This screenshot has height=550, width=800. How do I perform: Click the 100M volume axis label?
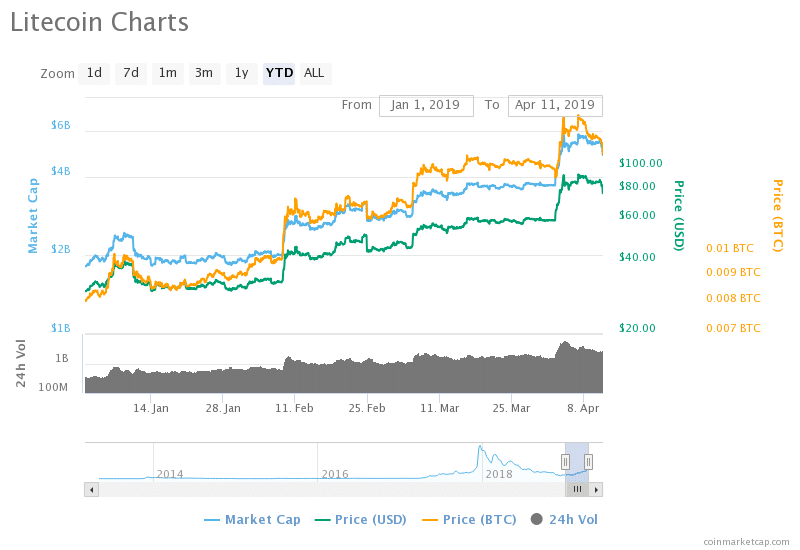(53, 388)
